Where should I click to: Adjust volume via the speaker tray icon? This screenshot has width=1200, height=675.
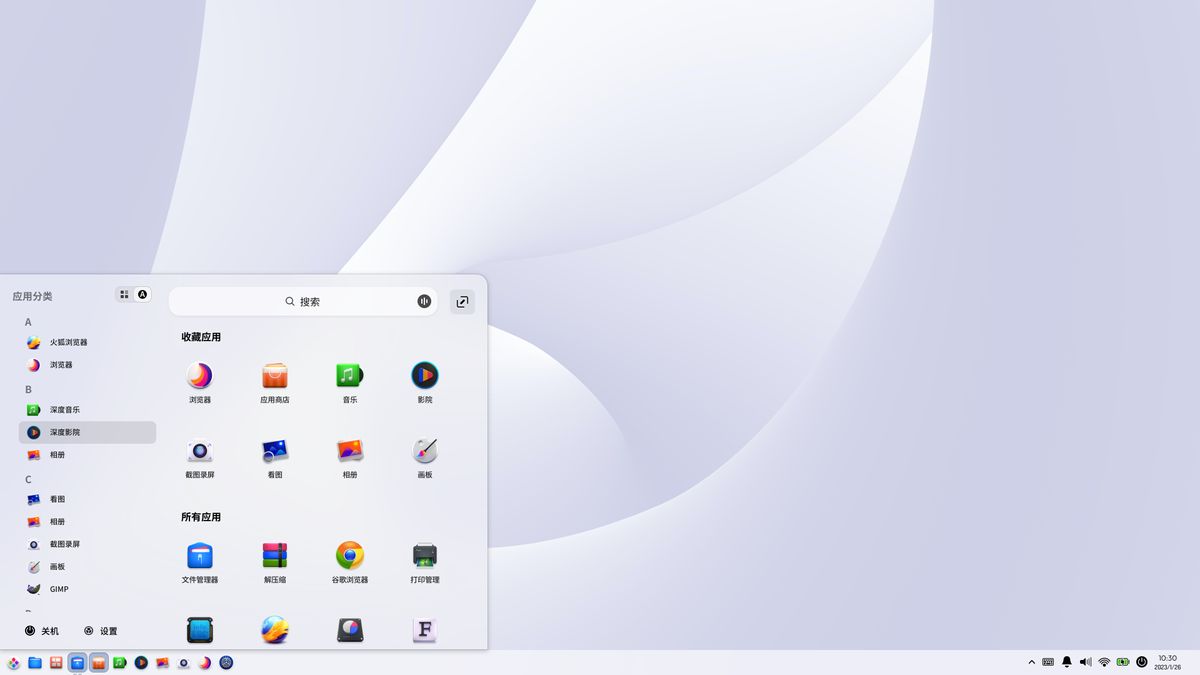1085,661
